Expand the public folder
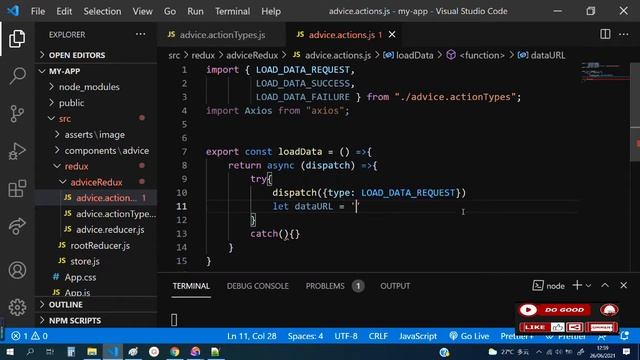 (71, 103)
